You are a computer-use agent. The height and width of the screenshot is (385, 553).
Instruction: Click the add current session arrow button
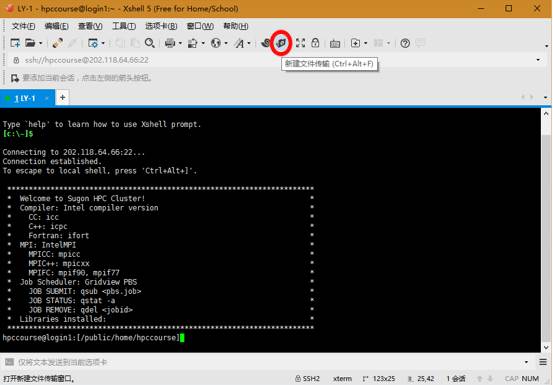[x=15, y=78]
